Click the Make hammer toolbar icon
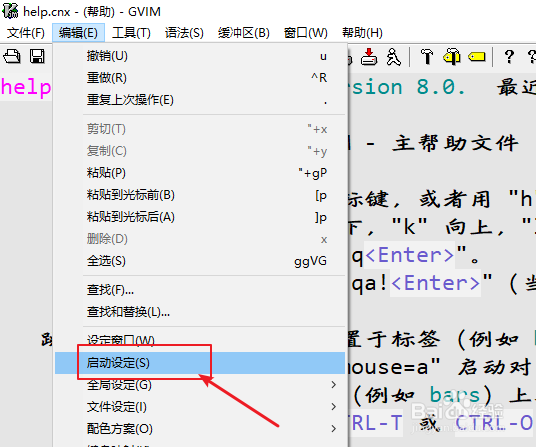536x447 pixels. pyautogui.click(x=427, y=57)
